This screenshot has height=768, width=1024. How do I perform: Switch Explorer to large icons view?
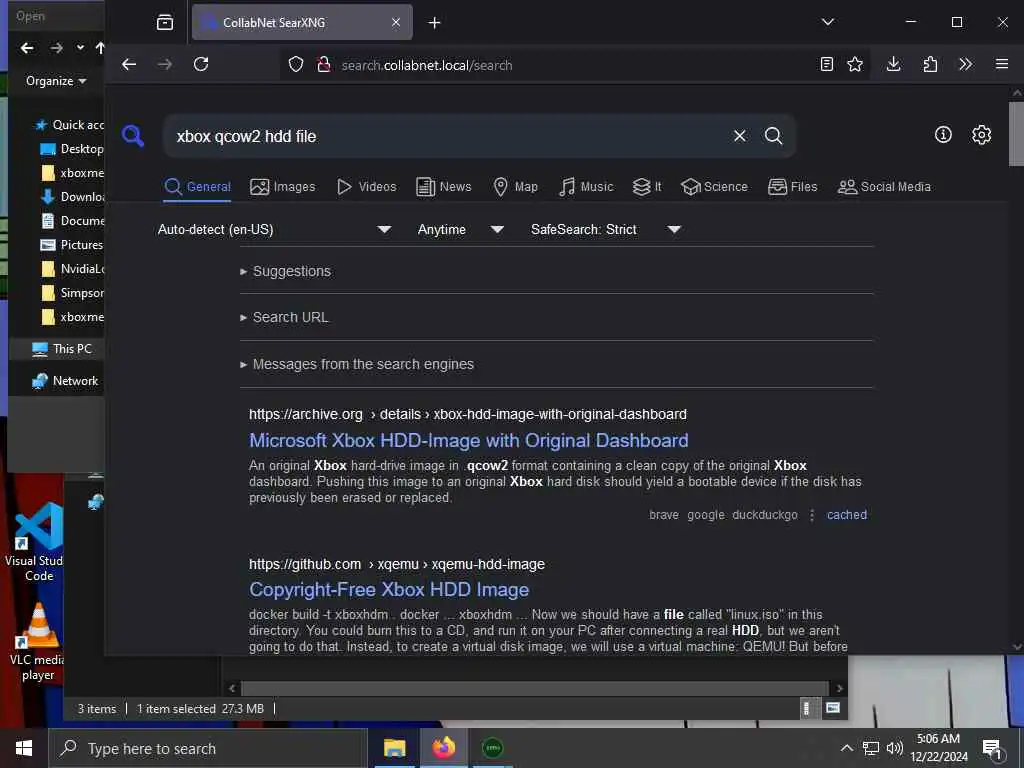pyautogui.click(x=833, y=708)
